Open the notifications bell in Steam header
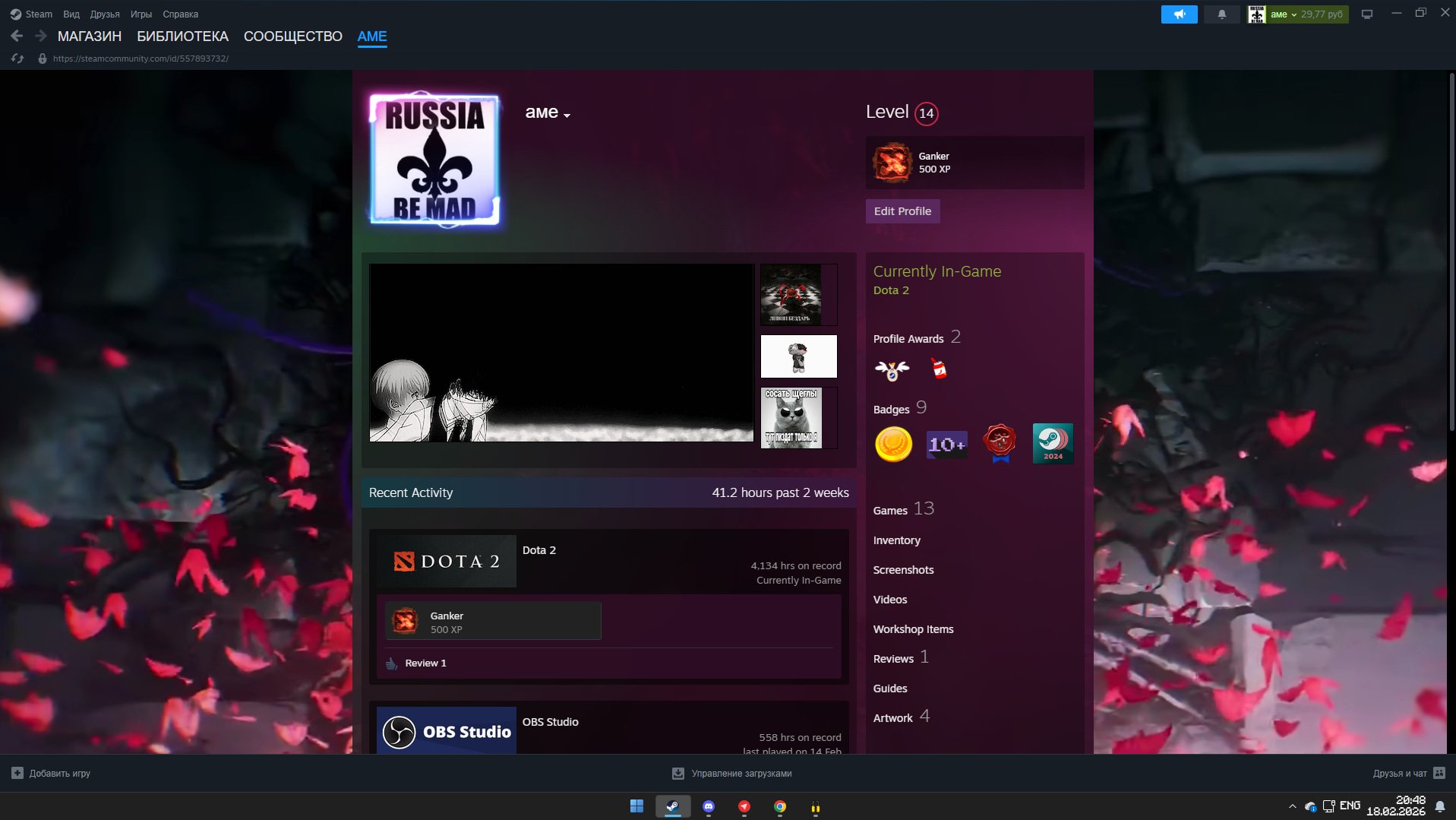The height and width of the screenshot is (820, 1456). [1222, 14]
